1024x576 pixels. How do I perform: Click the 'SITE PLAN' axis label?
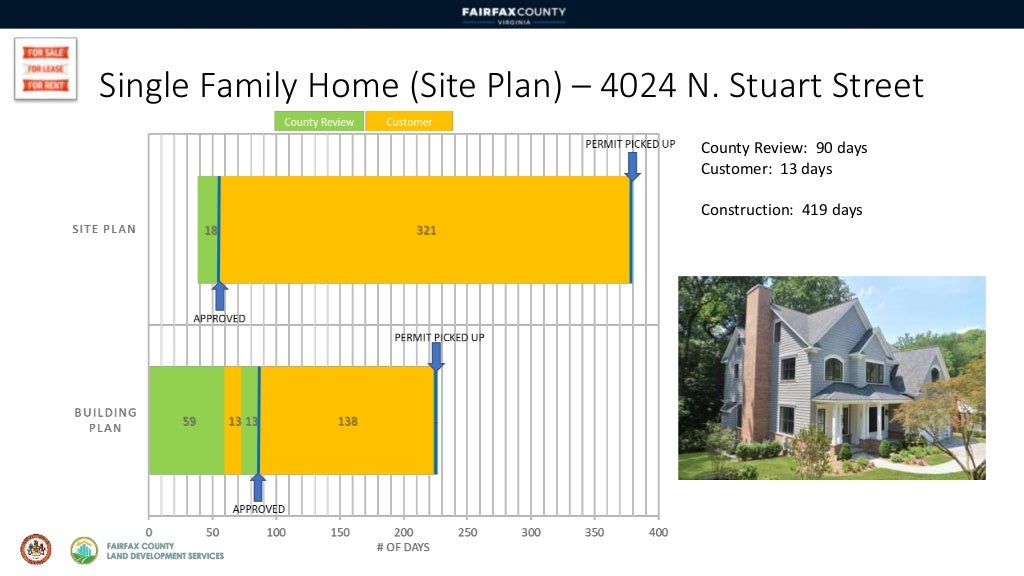[104, 229]
